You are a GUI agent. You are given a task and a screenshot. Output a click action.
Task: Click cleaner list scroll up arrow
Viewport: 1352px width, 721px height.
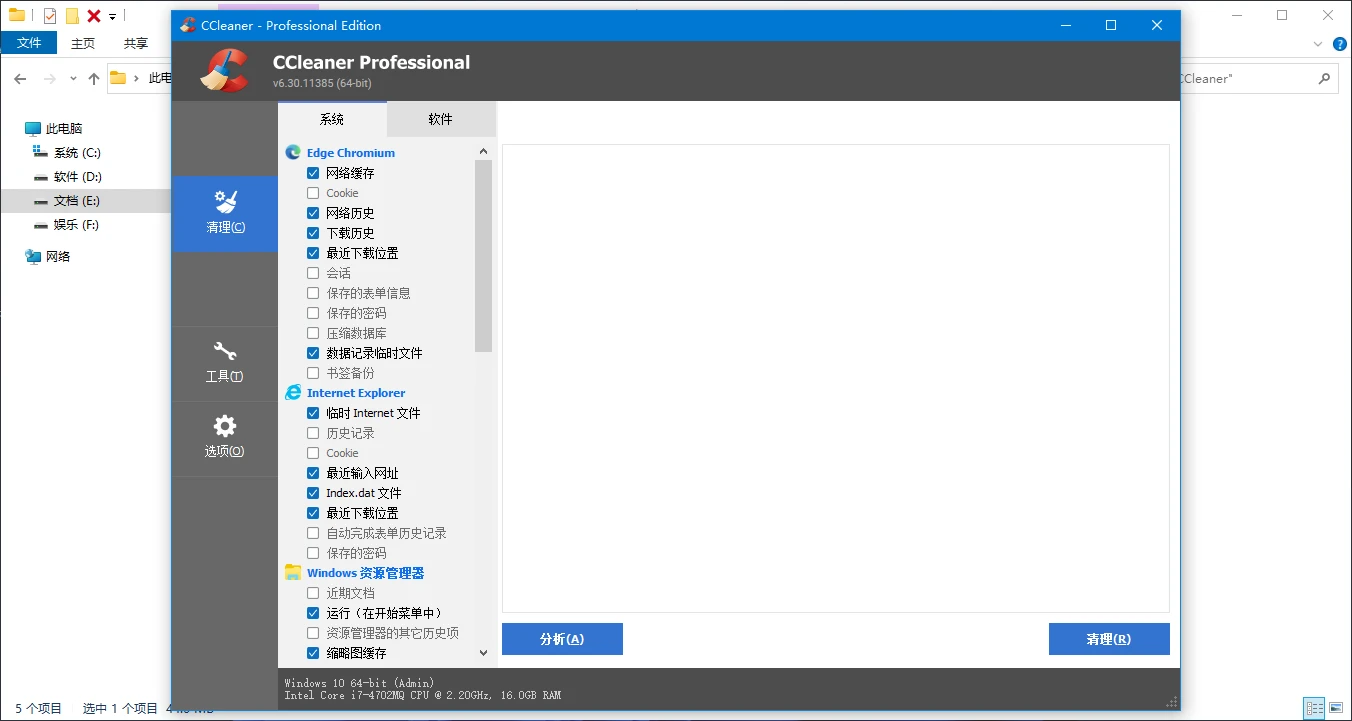(483, 152)
